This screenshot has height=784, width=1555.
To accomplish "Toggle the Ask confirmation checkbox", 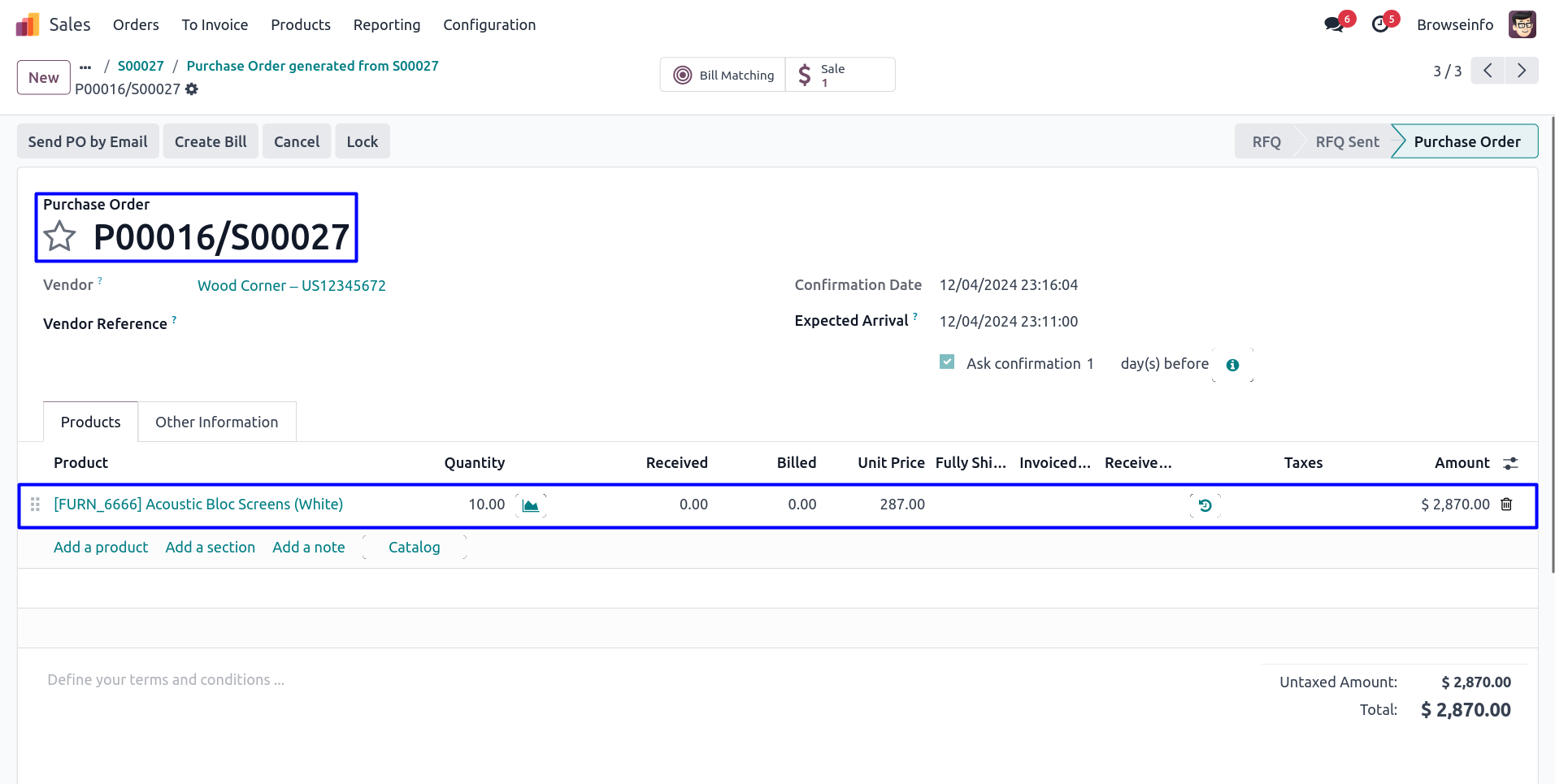I will 947,362.
